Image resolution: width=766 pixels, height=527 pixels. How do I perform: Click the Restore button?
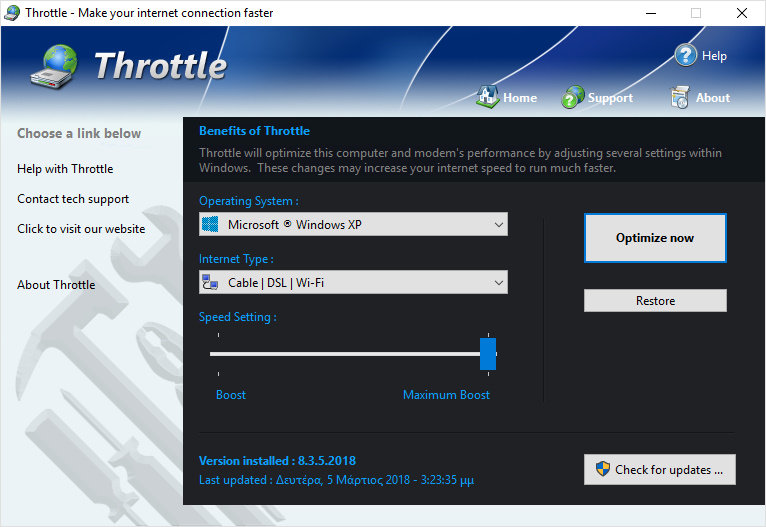click(655, 300)
